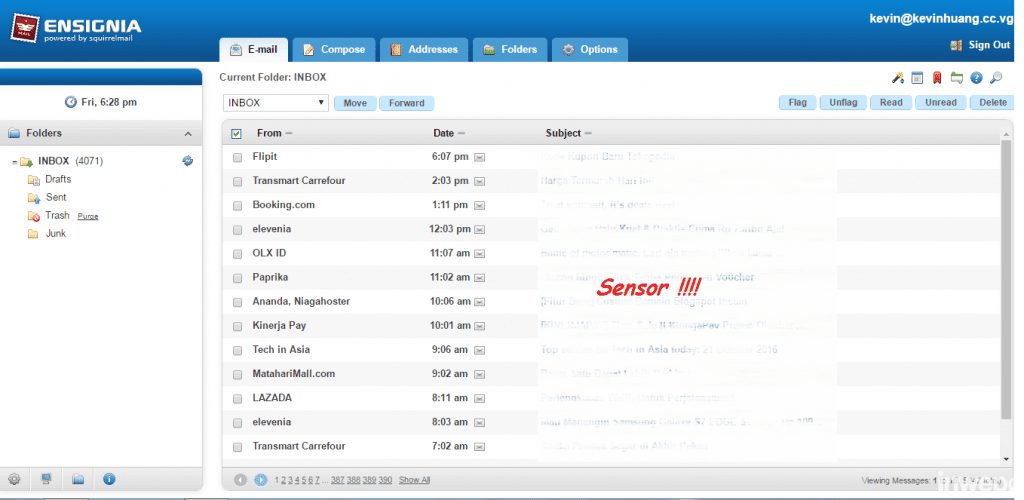Viewport: 1024px width, 500px height.
Task: Open help via the blue question mark icon
Action: click(976, 78)
